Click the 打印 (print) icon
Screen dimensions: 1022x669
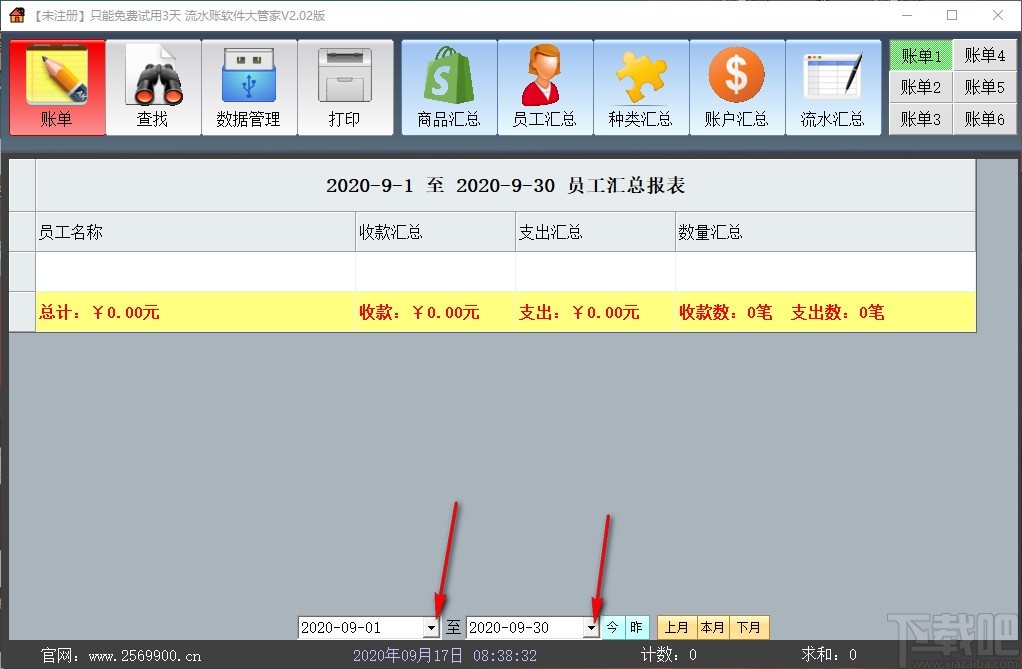point(345,87)
